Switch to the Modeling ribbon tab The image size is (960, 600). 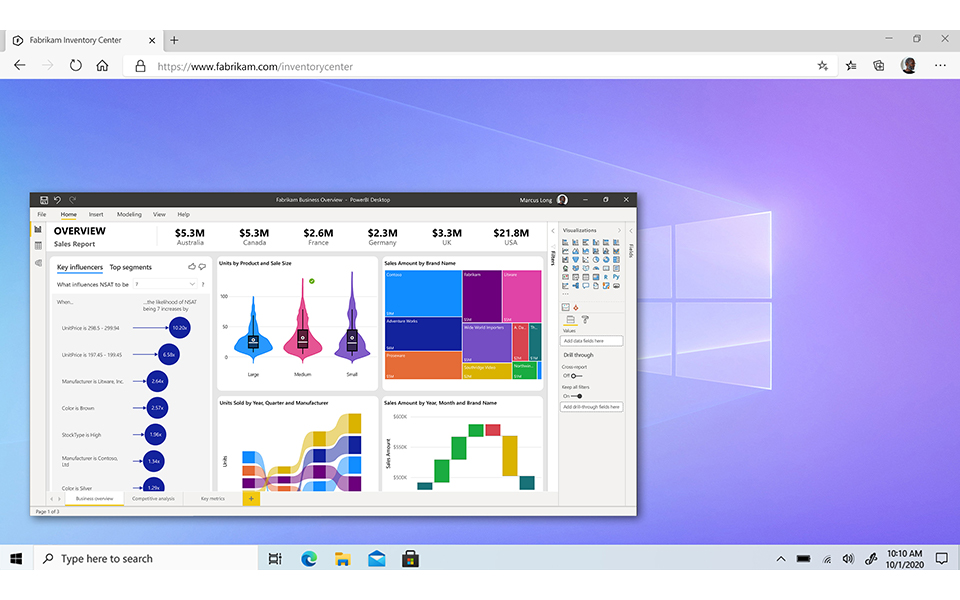pyautogui.click(x=129, y=214)
